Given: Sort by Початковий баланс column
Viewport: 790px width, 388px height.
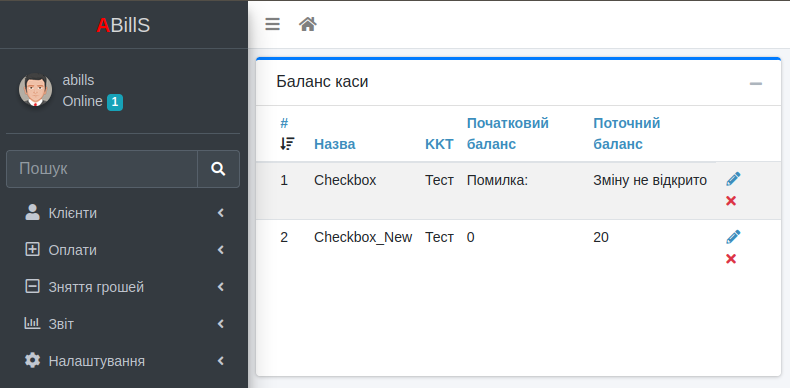Looking at the screenshot, I should click(x=507, y=134).
